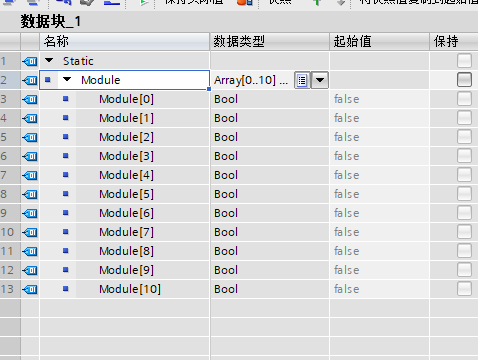Click the data type selector icon beside Array[0..10]

[302, 80]
